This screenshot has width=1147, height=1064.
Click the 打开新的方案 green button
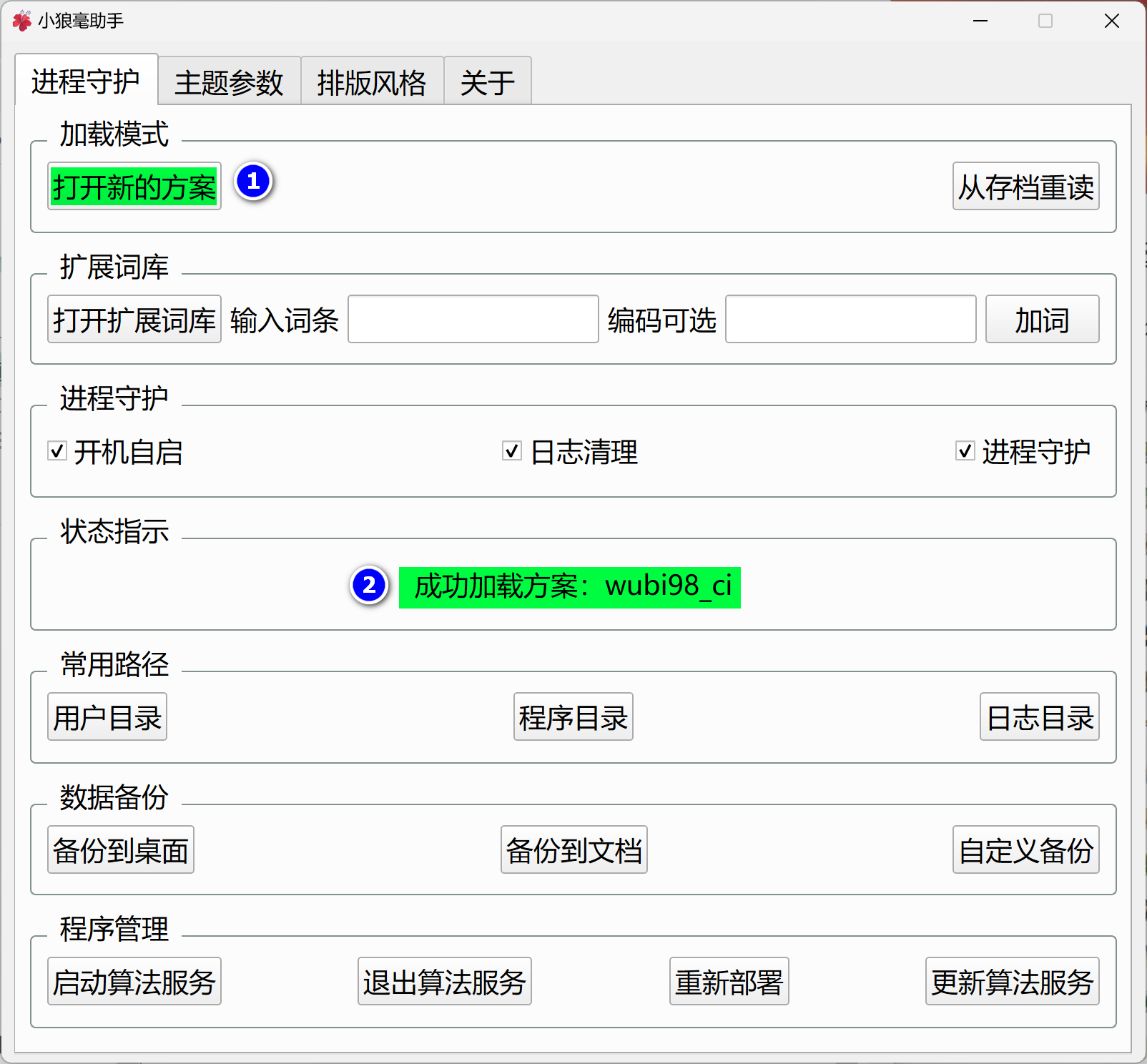(134, 187)
